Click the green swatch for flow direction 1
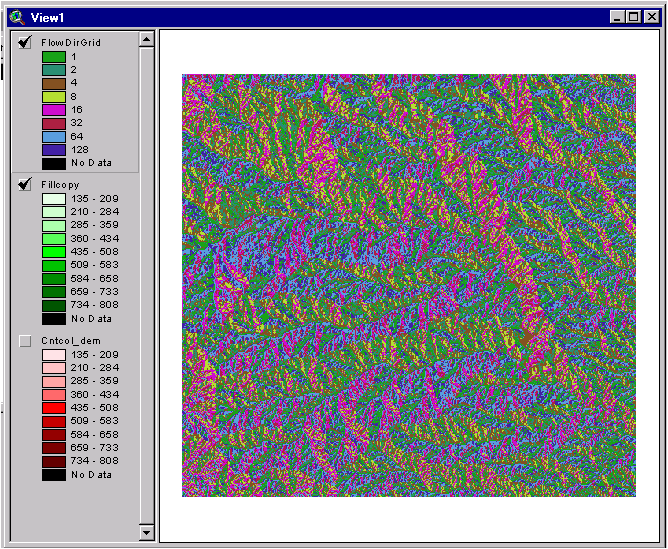 click(x=53, y=57)
